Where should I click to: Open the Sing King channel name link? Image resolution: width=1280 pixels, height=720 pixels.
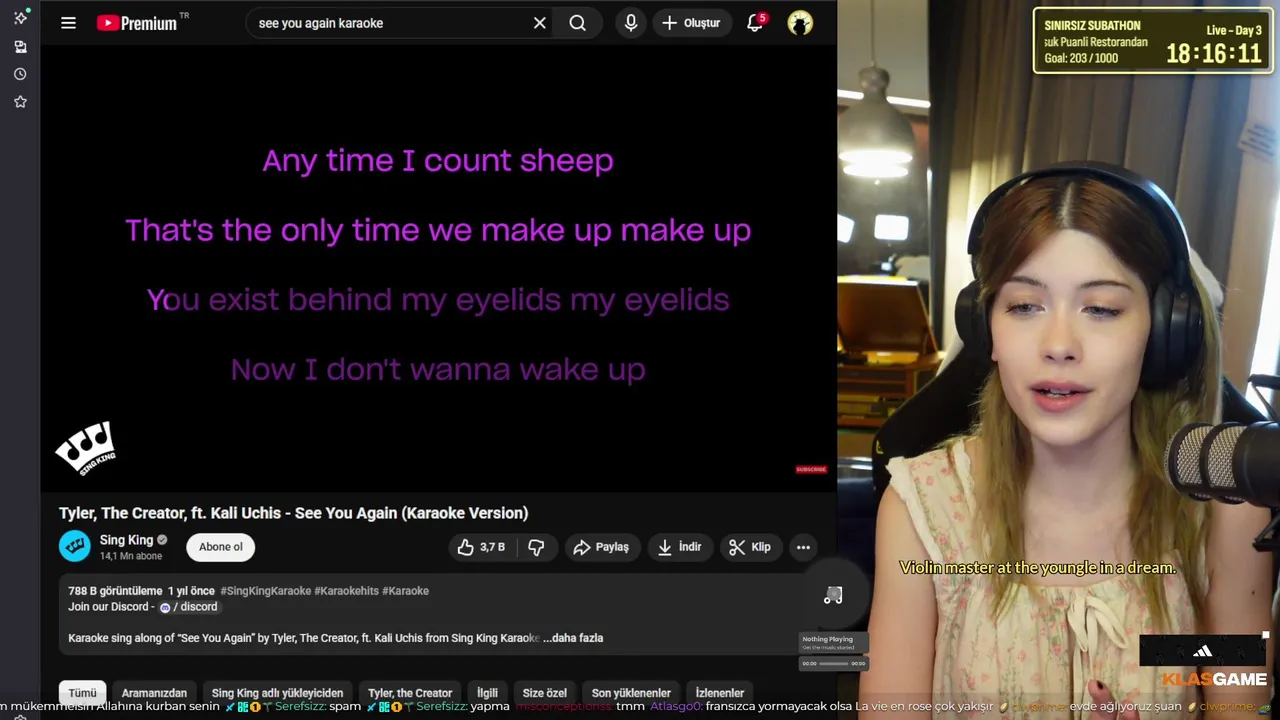(x=126, y=540)
